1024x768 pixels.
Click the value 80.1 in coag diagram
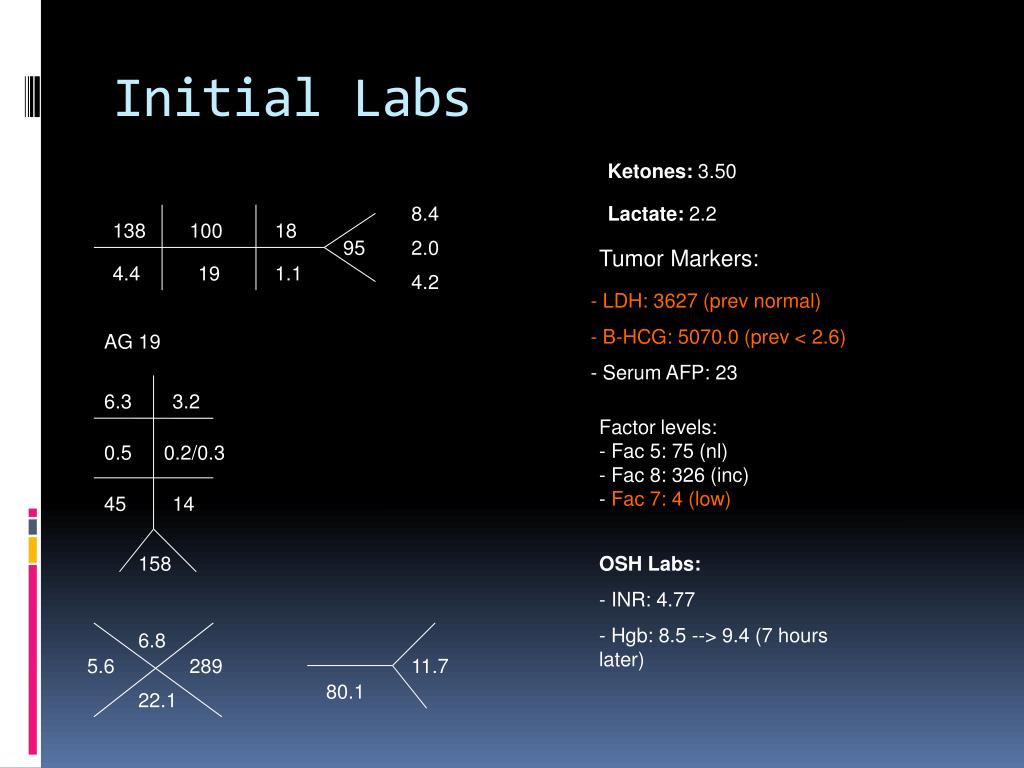344,692
